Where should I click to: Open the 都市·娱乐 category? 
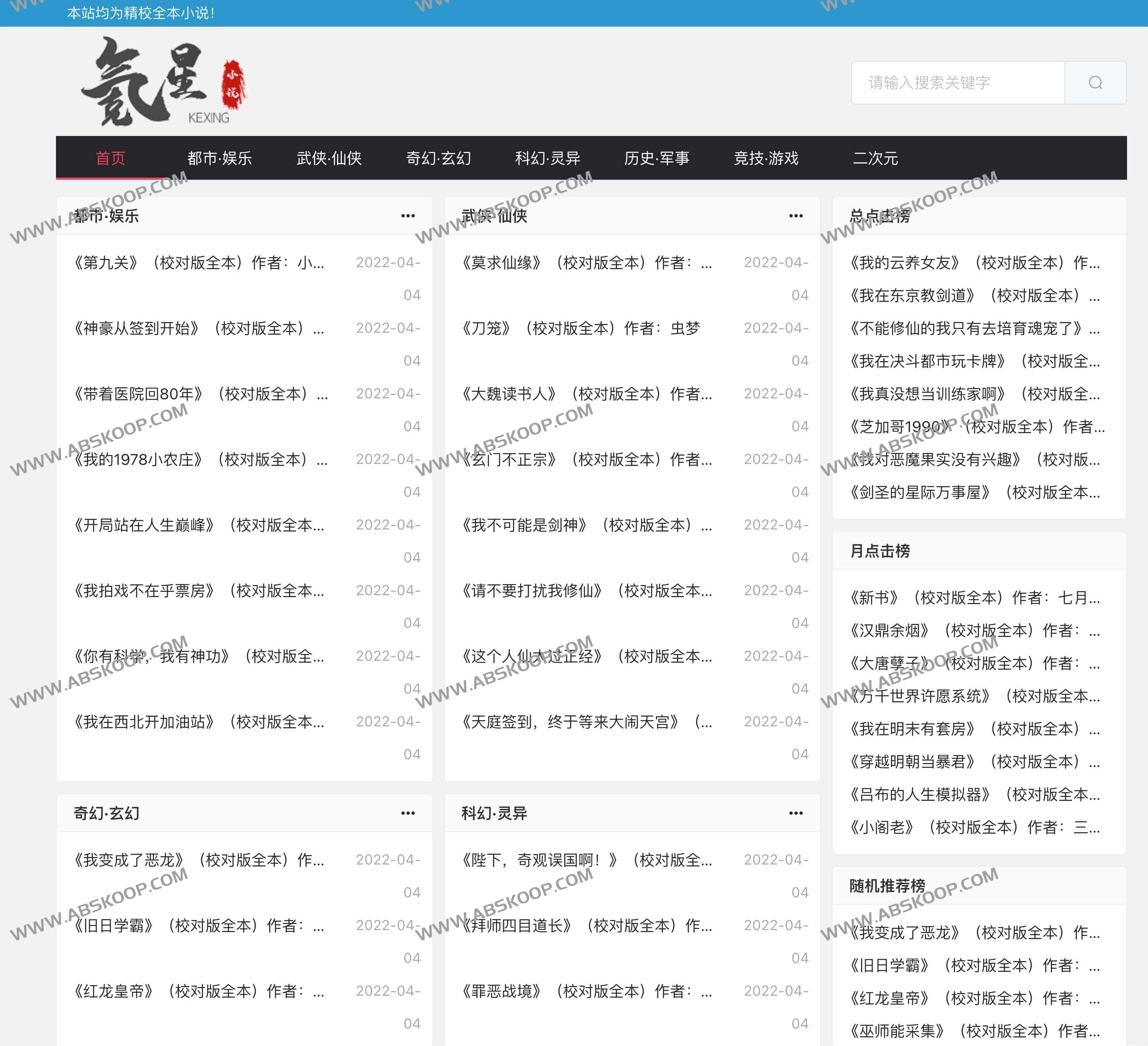click(x=221, y=158)
